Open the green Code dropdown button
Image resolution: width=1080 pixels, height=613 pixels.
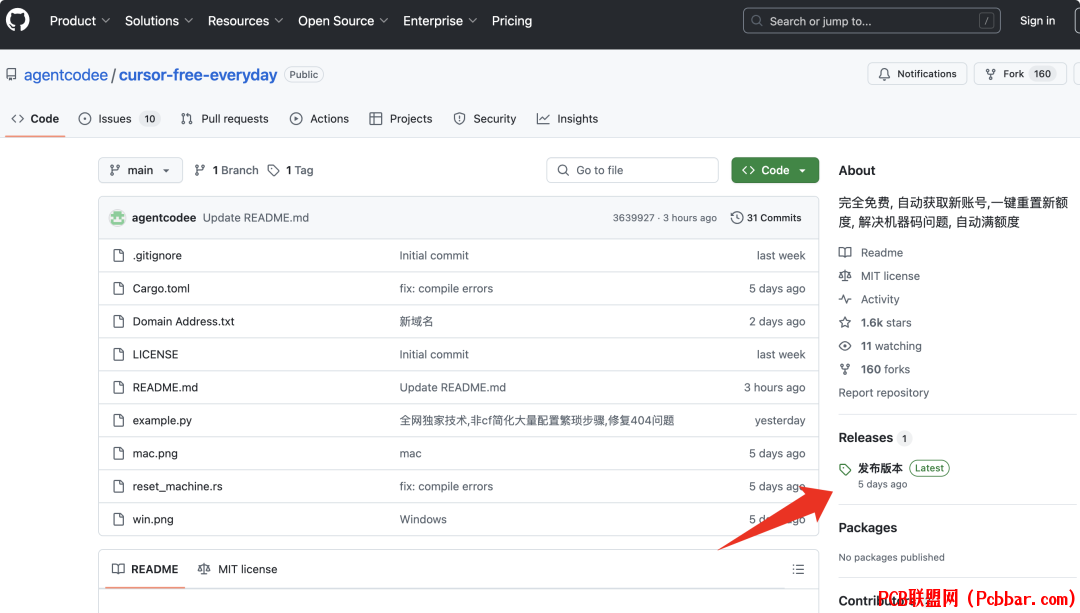(x=775, y=170)
